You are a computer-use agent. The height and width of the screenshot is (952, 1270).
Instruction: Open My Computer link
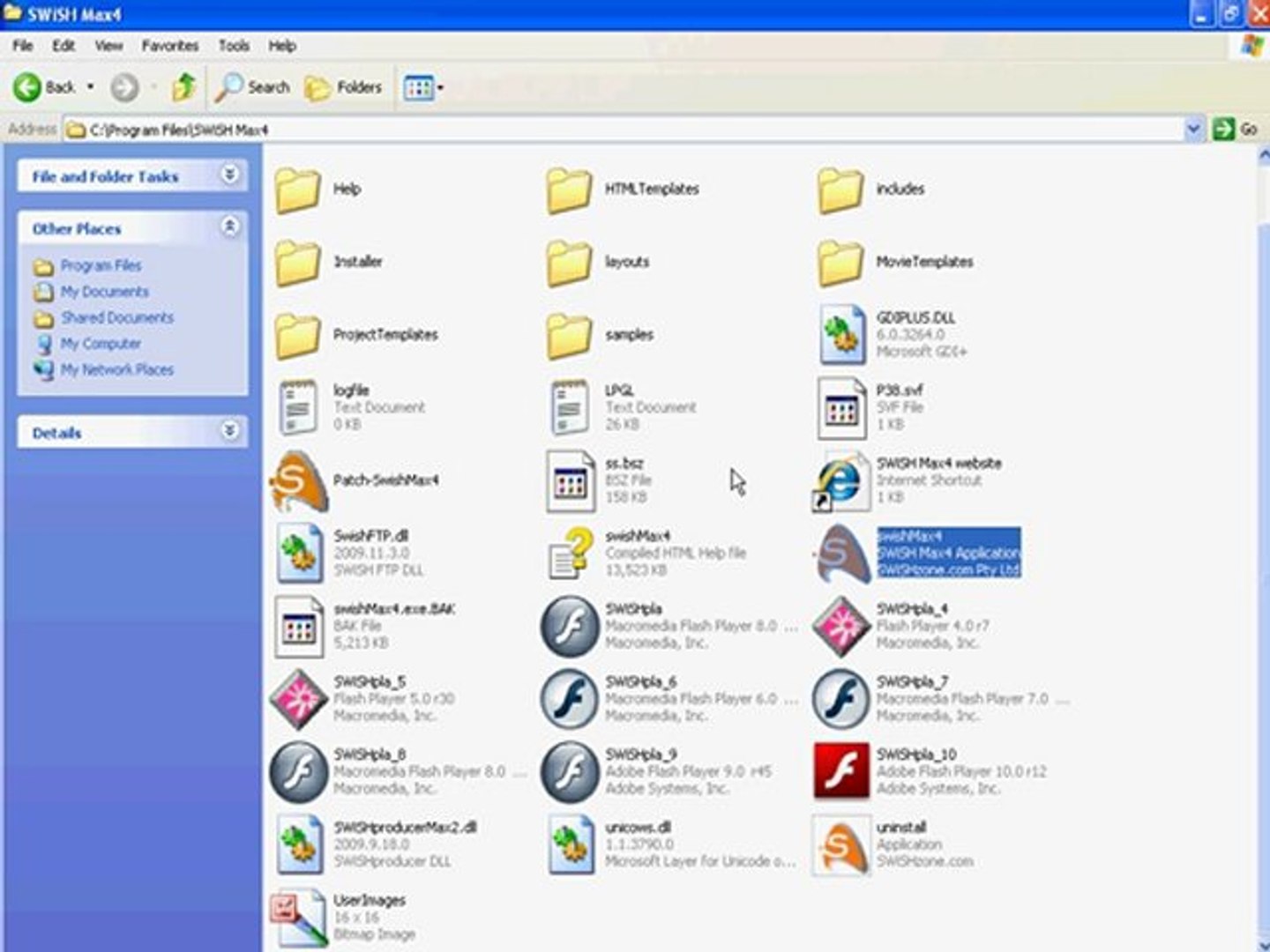point(101,344)
